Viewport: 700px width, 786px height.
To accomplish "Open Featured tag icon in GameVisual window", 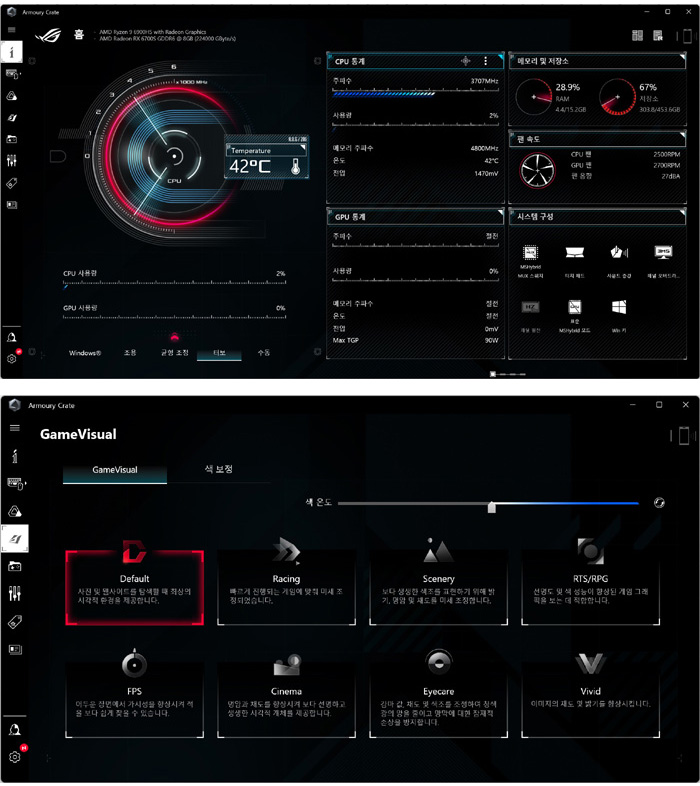I will click(15, 622).
